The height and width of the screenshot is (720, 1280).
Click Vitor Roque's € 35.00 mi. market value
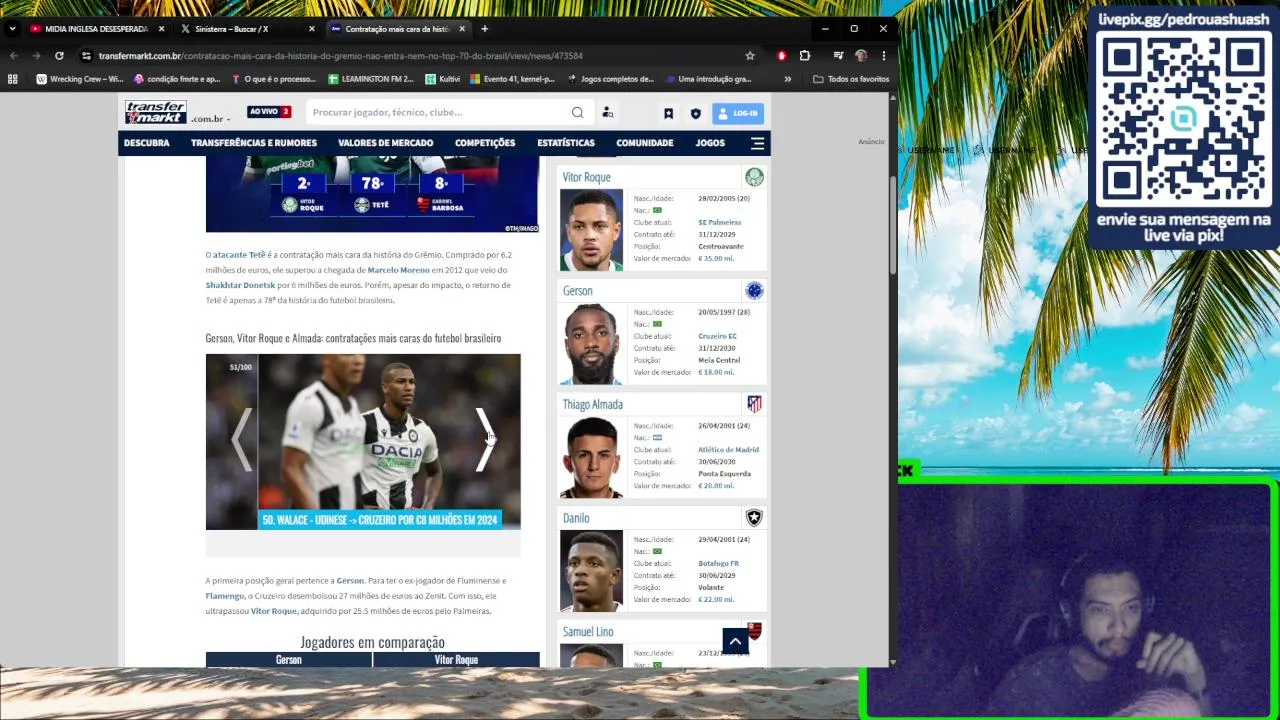coord(716,258)
